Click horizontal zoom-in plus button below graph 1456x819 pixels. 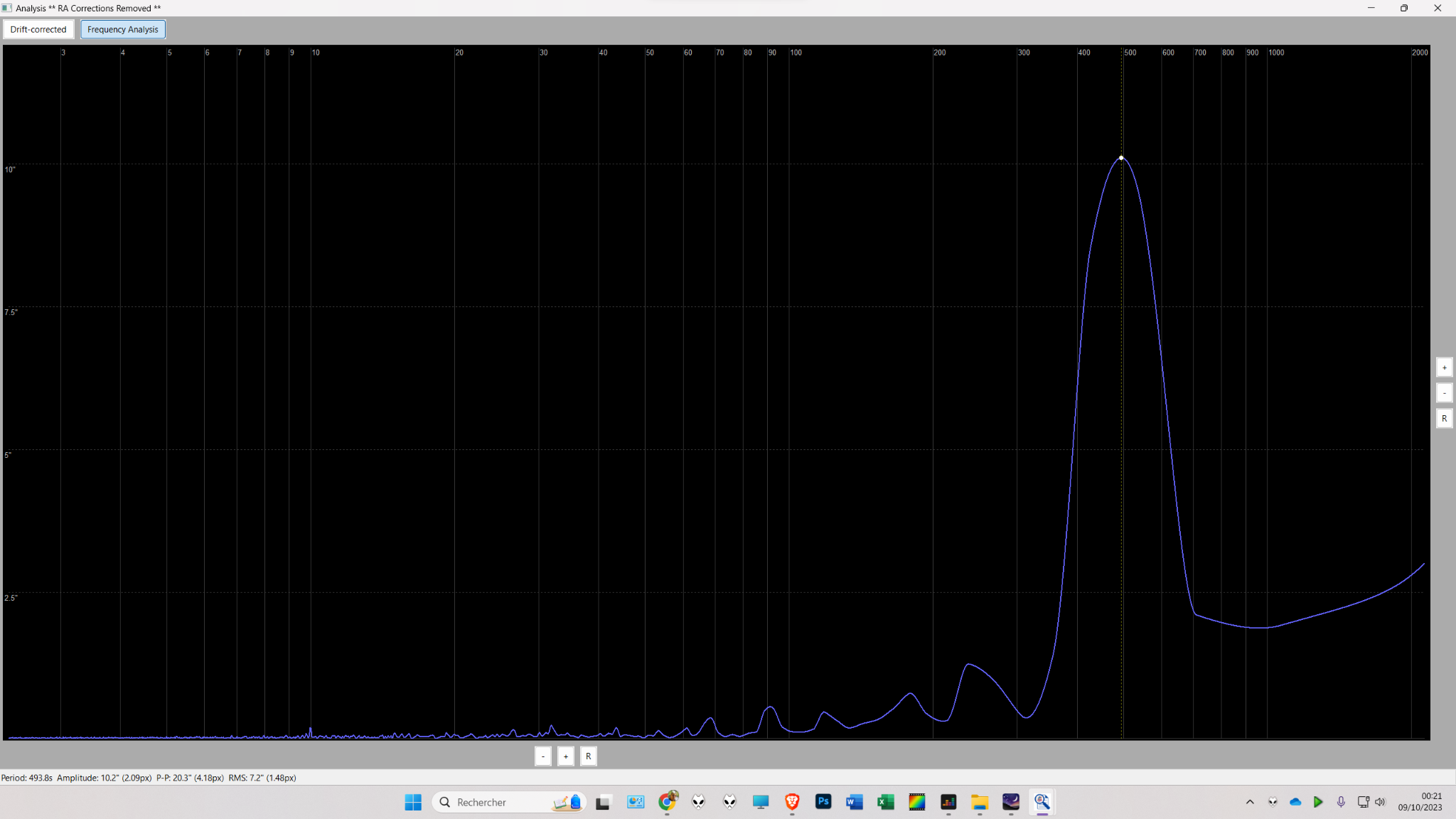click(x=566, y=756)
